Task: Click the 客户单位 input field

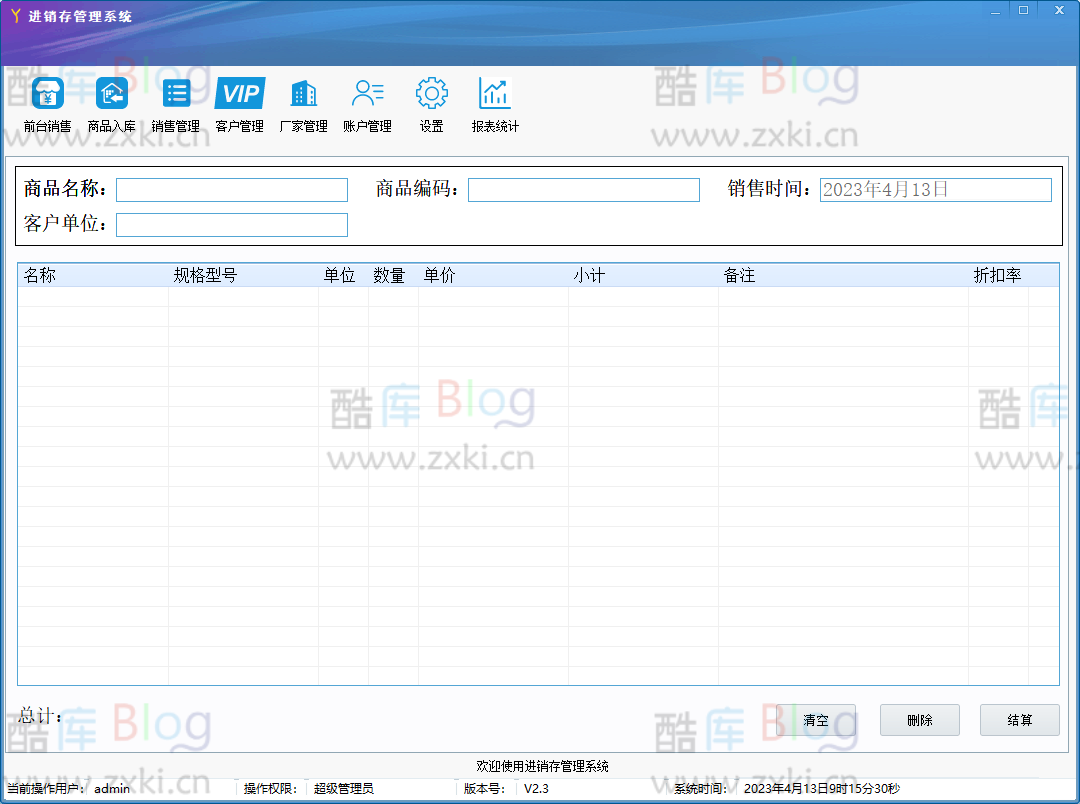Action: (x=231, y=224)
